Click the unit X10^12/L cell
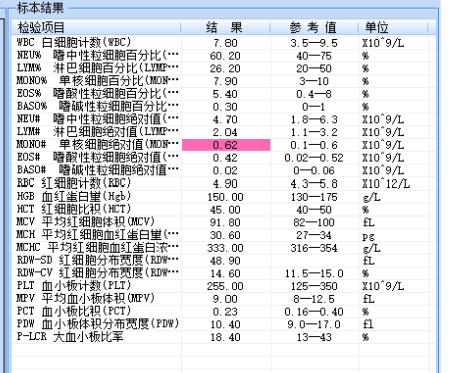This screenshot has width=454, height=373. (x=386, y=184)
